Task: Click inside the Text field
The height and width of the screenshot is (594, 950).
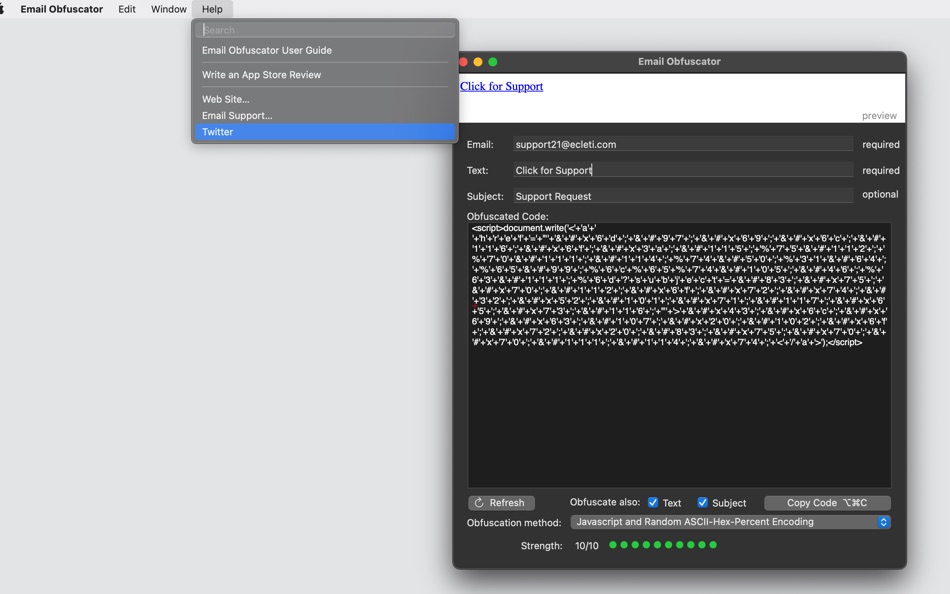Action: 683,170
